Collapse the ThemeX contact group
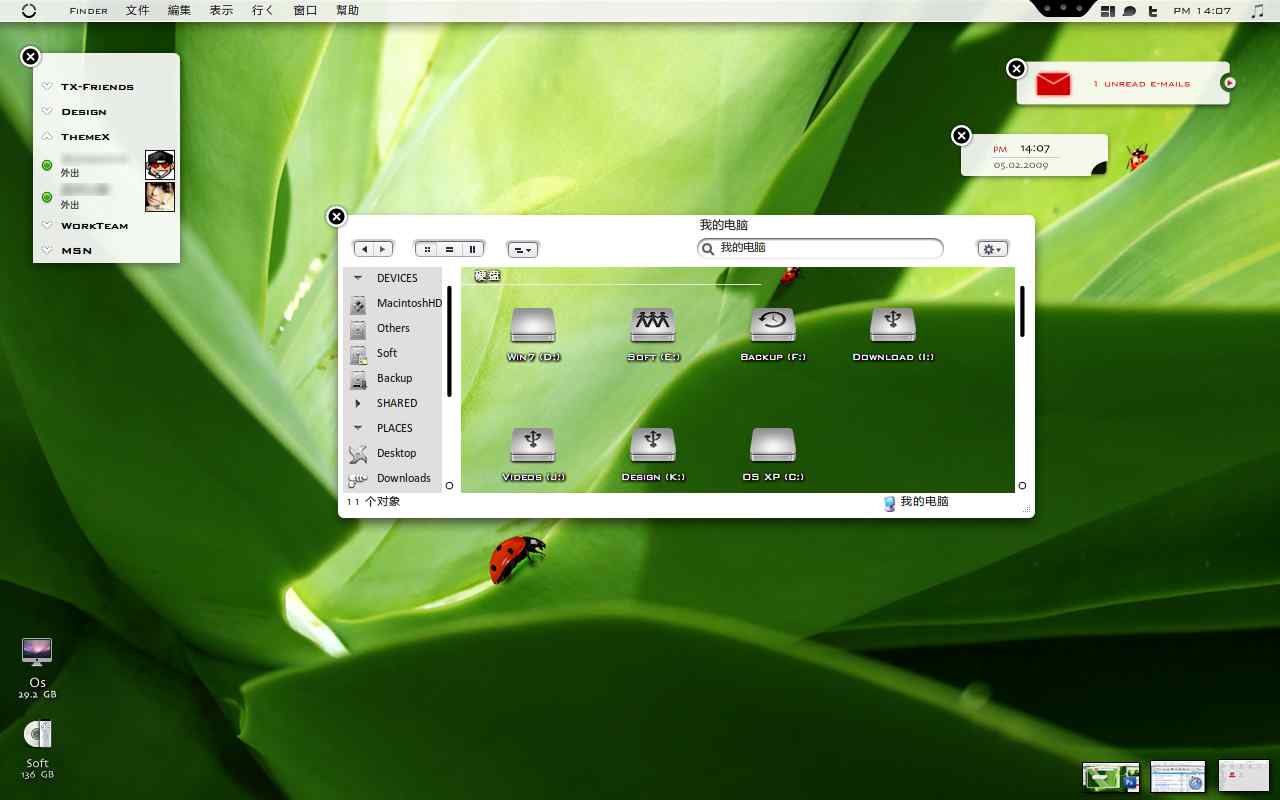1280x800 pixels. (47, 136)
